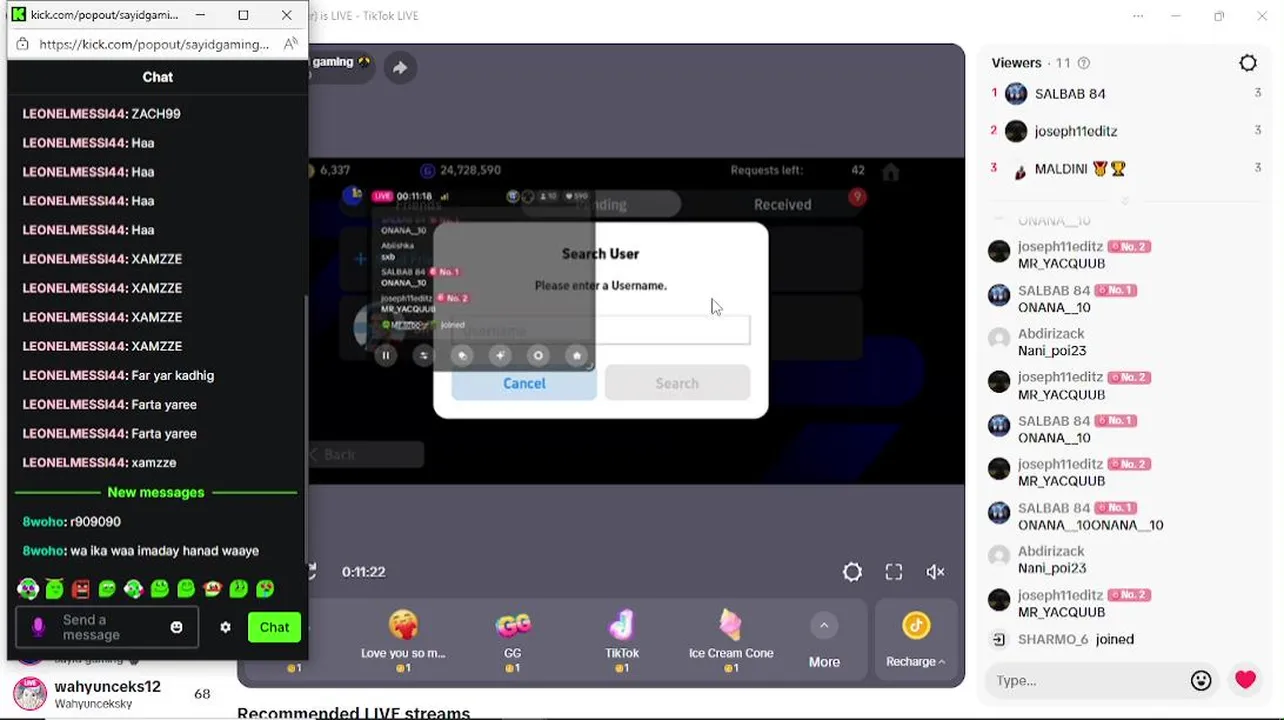Send a heart like in TikTok chat

coord(1245,680)
